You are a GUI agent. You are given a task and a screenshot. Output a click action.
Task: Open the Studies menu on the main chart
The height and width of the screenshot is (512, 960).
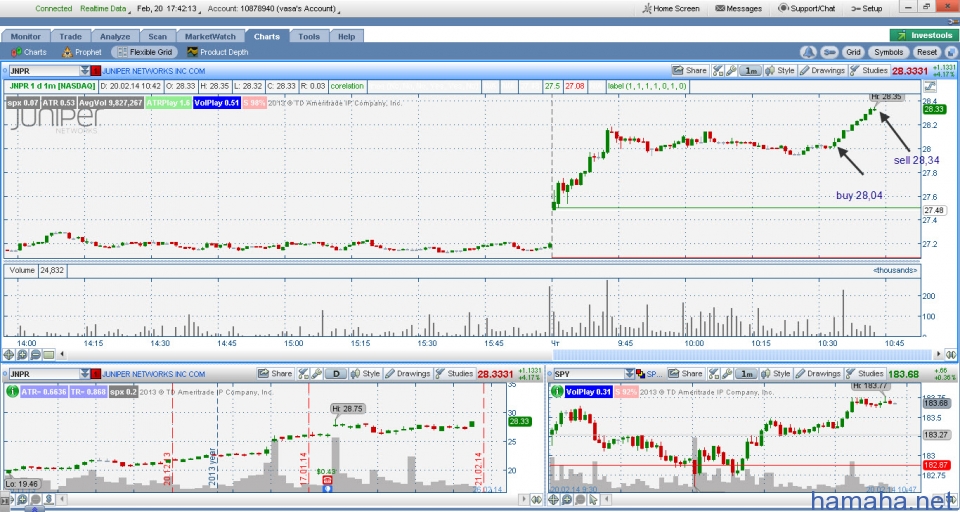point(869,70)
